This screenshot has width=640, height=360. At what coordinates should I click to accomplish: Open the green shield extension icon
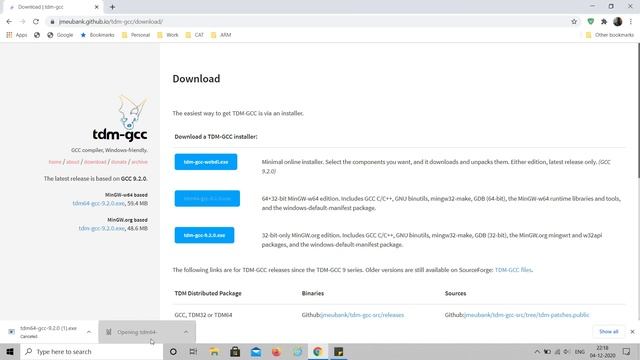point(590,22)
